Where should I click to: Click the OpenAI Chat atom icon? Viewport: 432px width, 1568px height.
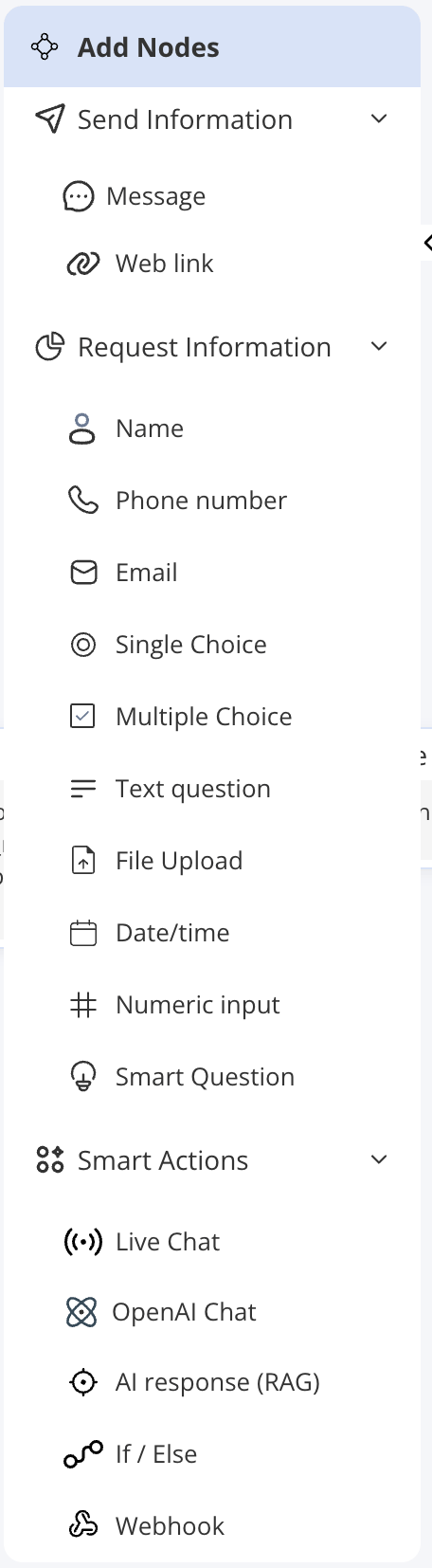81,1312
